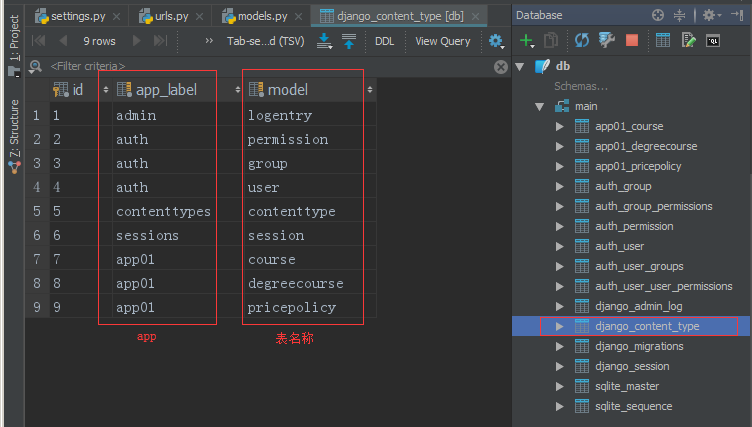Expand the app01_course table
The image size is (752, 427).
pos(559,127)
